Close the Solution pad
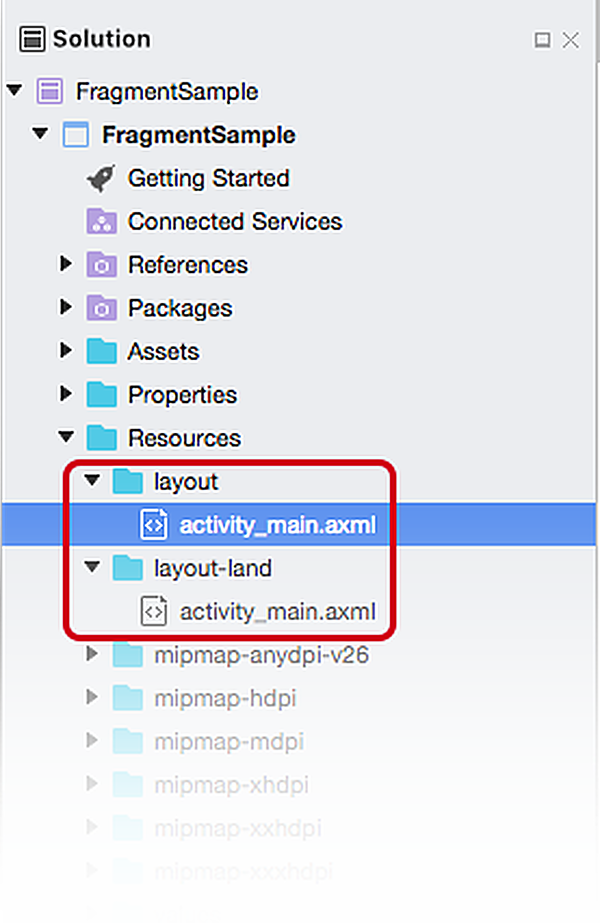The height and width of the screenshot is (923, 600). pos(571,40)
